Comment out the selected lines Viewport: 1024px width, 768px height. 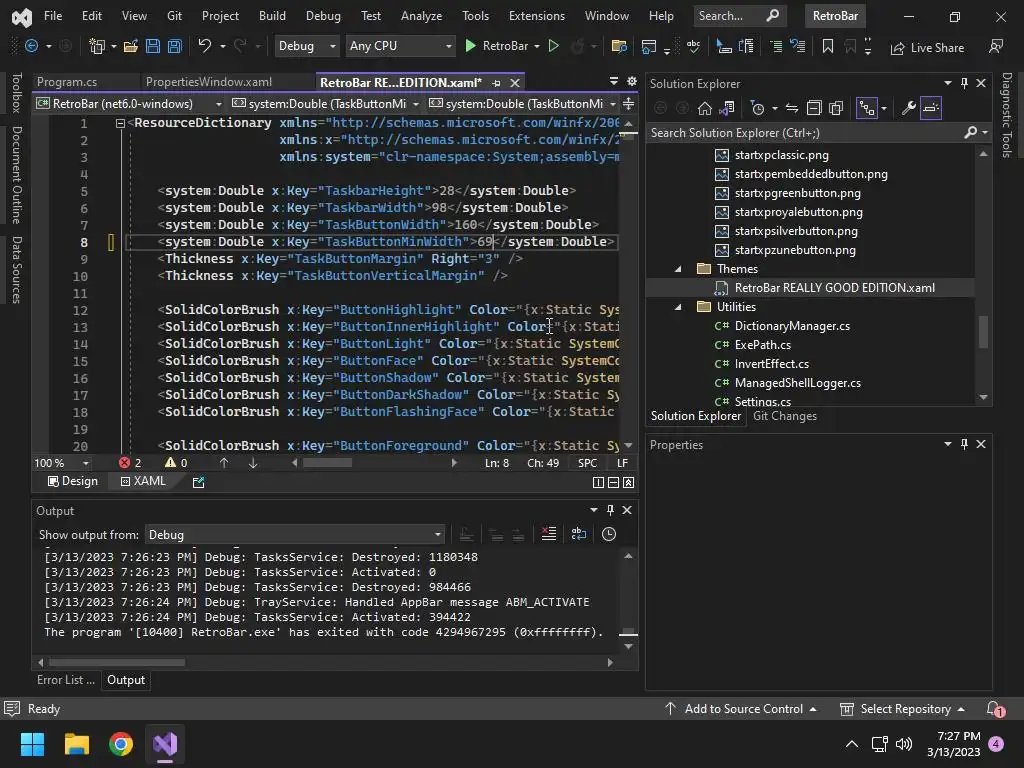776,46
